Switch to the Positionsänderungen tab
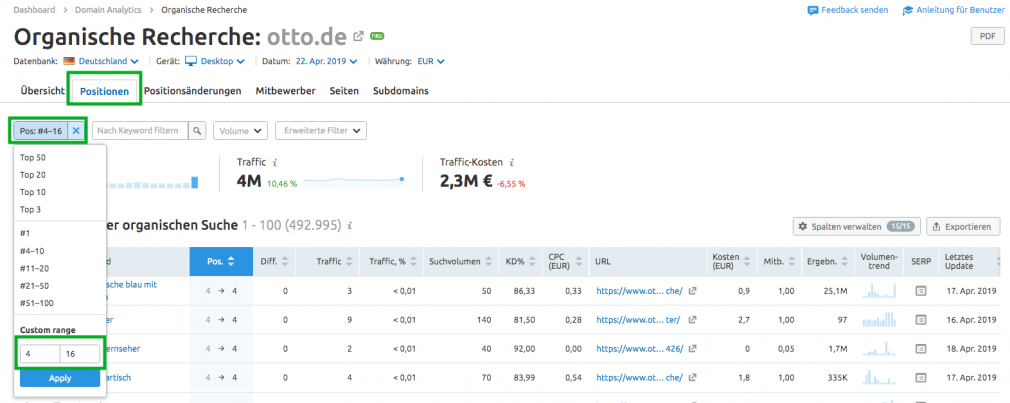The height and width of the screenshot is (403, 1010). [193, 91]
